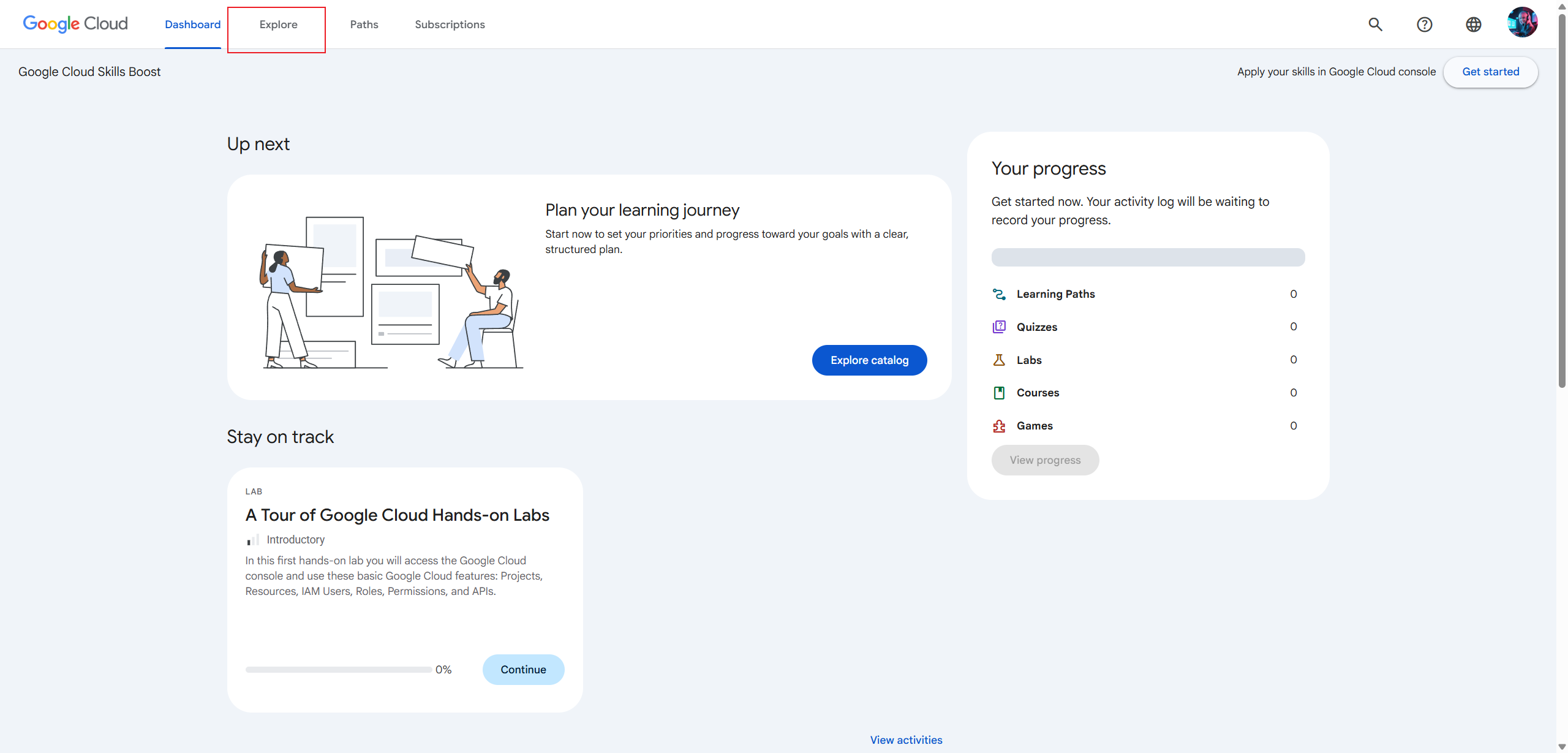Click the LAB type label
The height and width of the screenshot is (753, 1568).
(254, 491)
